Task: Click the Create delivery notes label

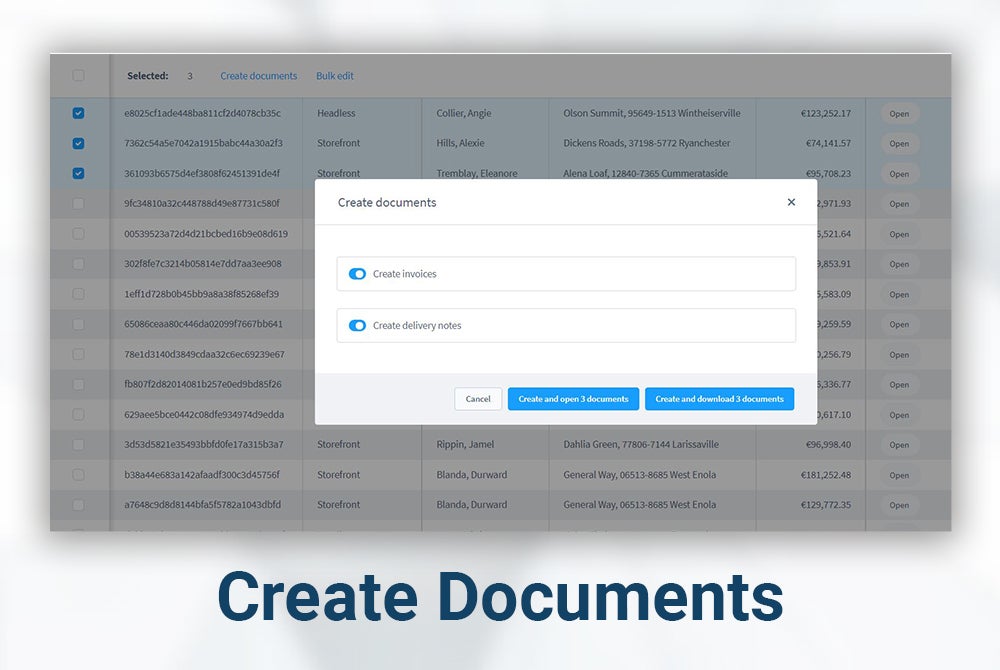Action: tap(417, 325)
